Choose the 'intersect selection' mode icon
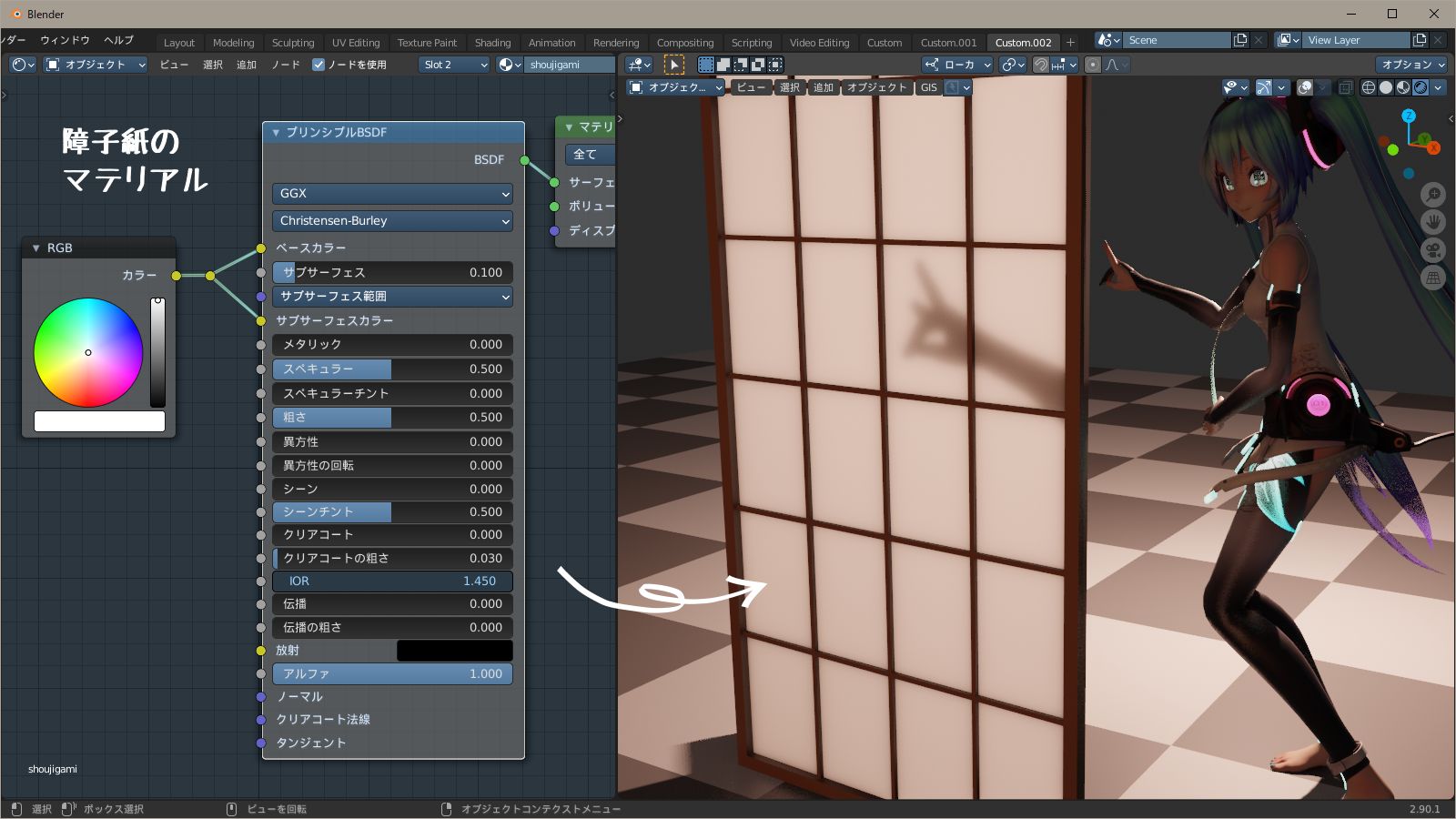 775,65
